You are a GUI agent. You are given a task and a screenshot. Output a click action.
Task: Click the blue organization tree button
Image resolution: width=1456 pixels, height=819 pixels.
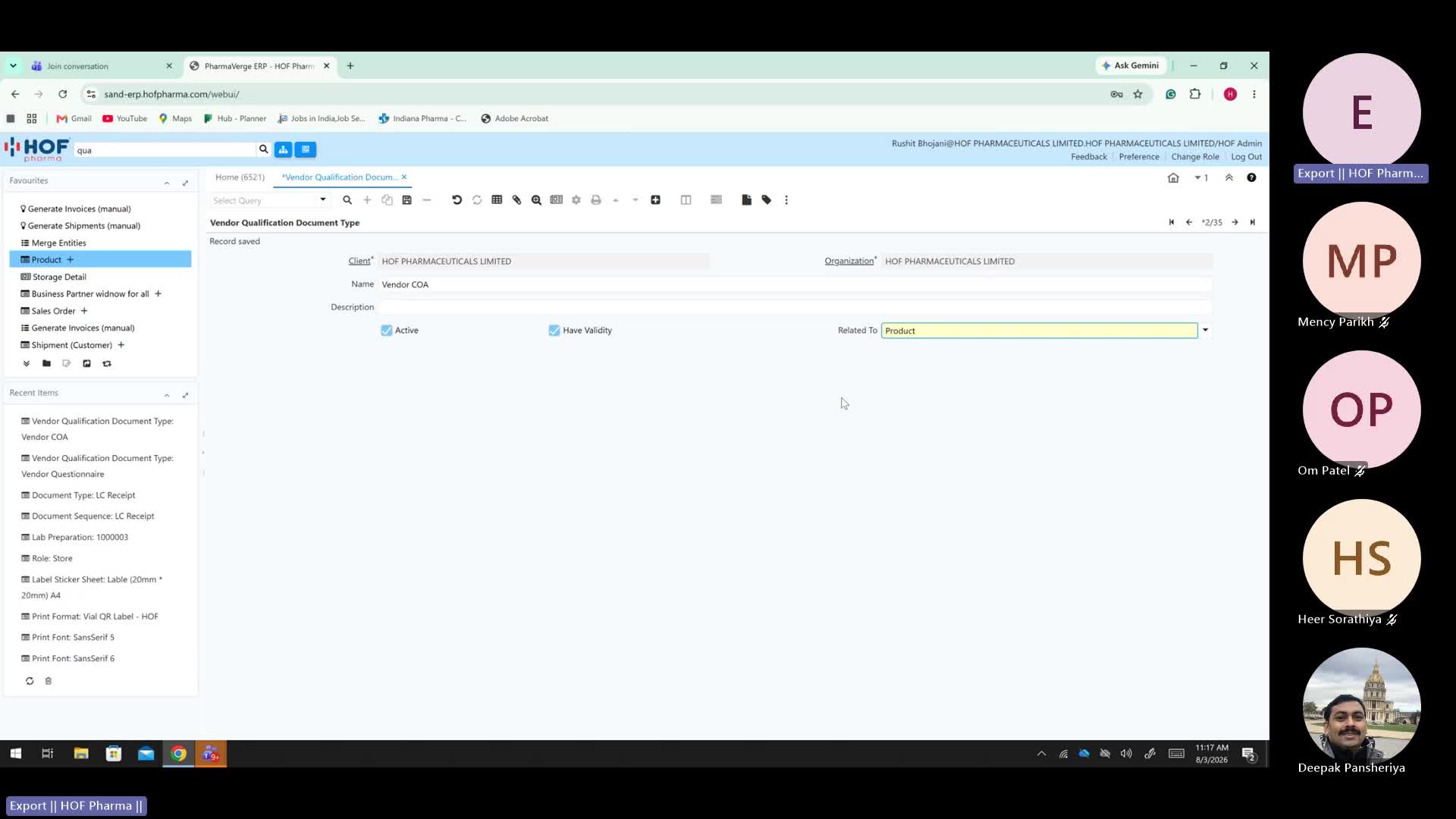coord(283,149)
